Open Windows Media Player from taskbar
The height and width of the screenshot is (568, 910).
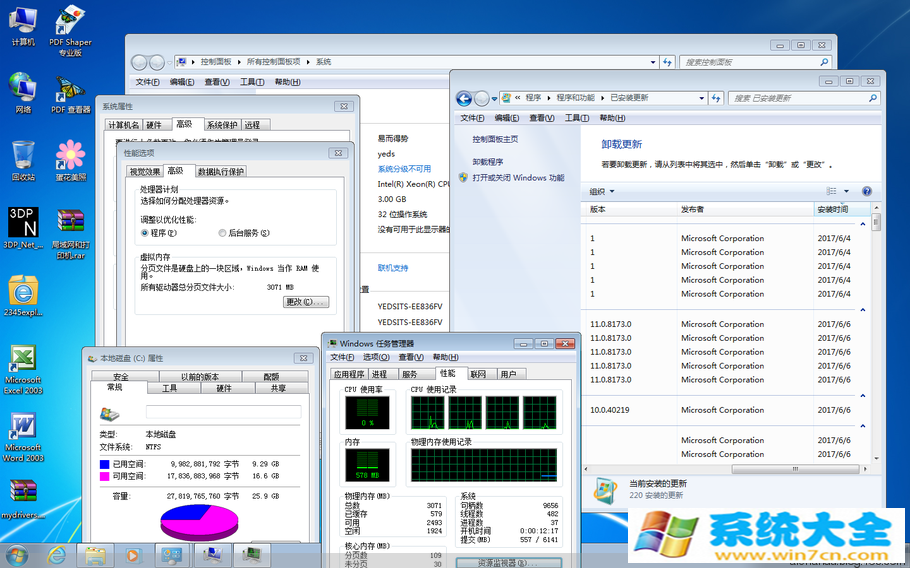point(133,556)
